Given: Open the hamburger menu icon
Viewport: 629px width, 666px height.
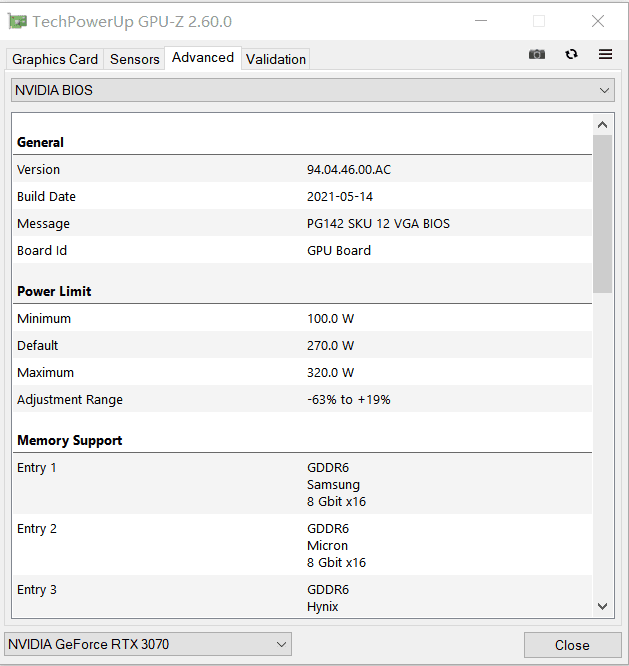Looking at the screenshot, I should [x=605, y=54].
